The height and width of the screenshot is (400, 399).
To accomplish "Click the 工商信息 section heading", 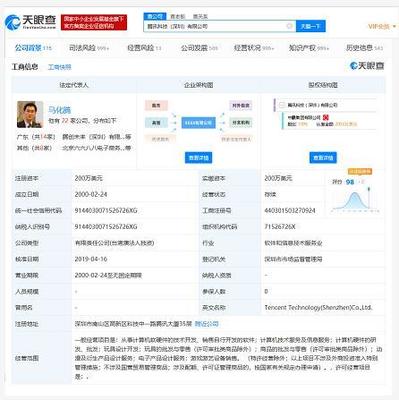I will tap(25, 67).
